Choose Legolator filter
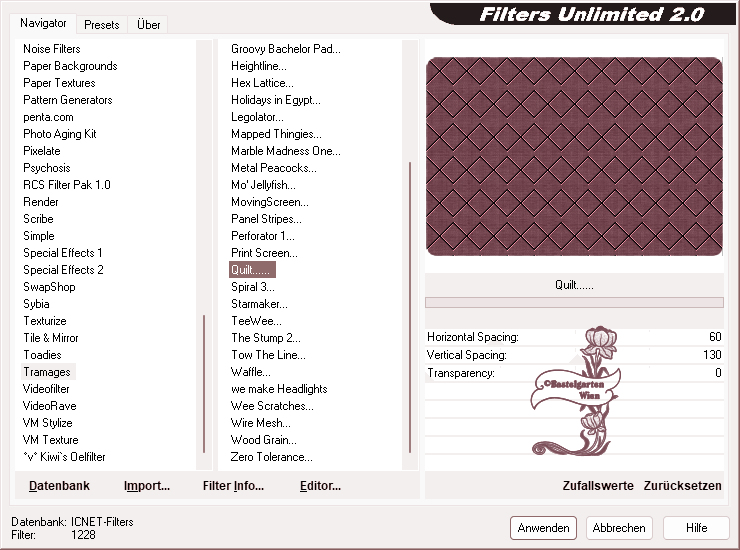This screenshot has height=550, width=740. (x=257, y=117)
